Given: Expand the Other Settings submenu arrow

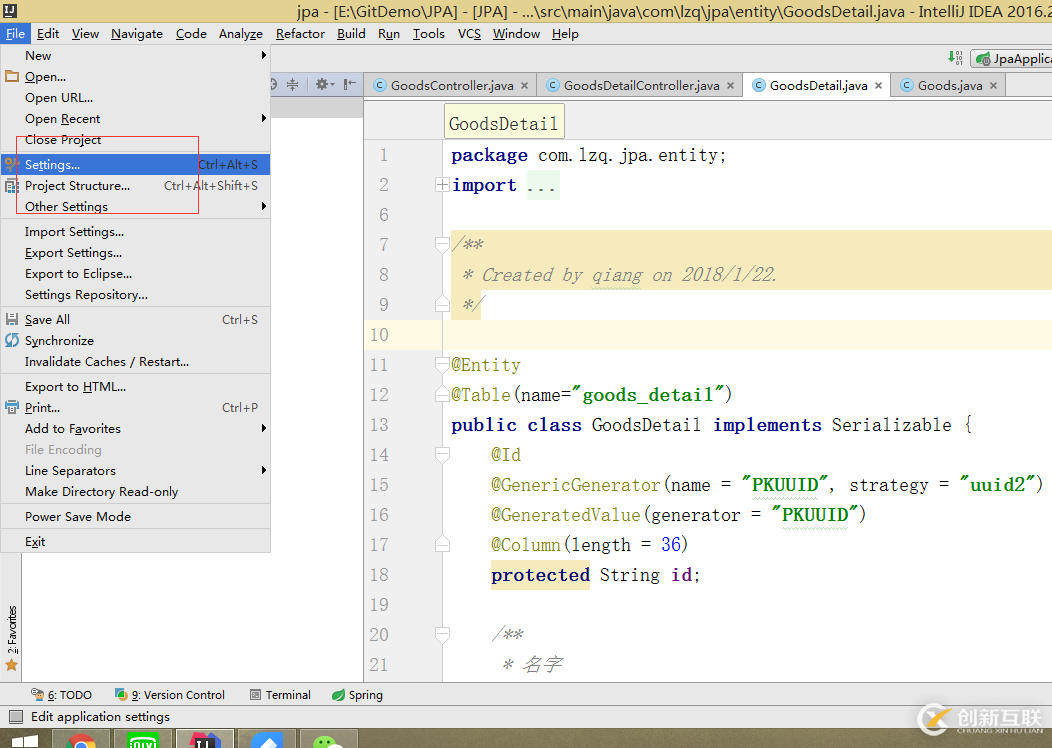Looking at the screenshot, I should pos(264,206).
